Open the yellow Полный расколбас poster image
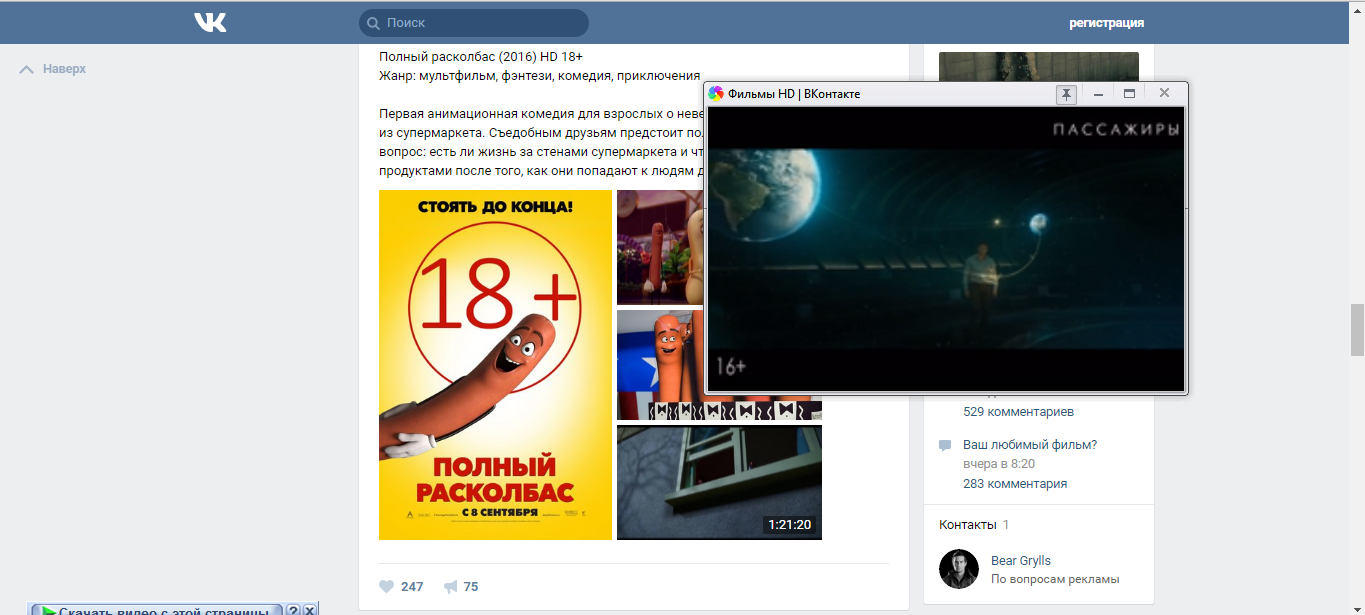The image size is (1365, 615). coord(495,365)
